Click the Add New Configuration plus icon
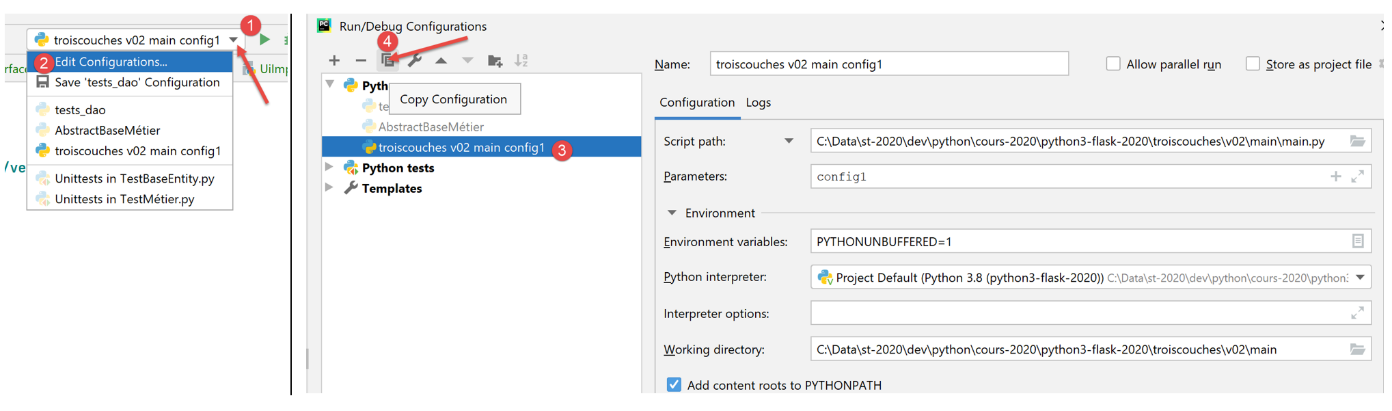This screenshot has width=1392, height=411. click(334, 61)
